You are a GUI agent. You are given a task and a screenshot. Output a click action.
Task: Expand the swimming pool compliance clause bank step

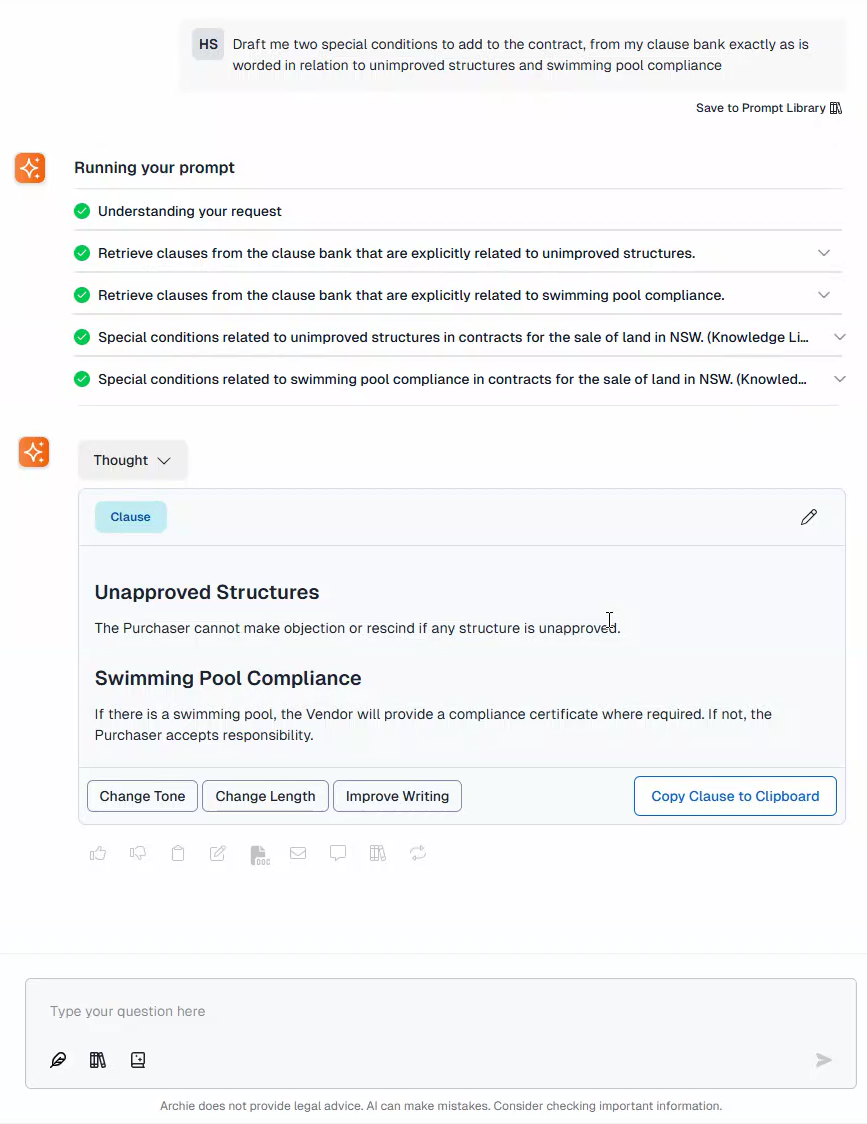(824, 295)
